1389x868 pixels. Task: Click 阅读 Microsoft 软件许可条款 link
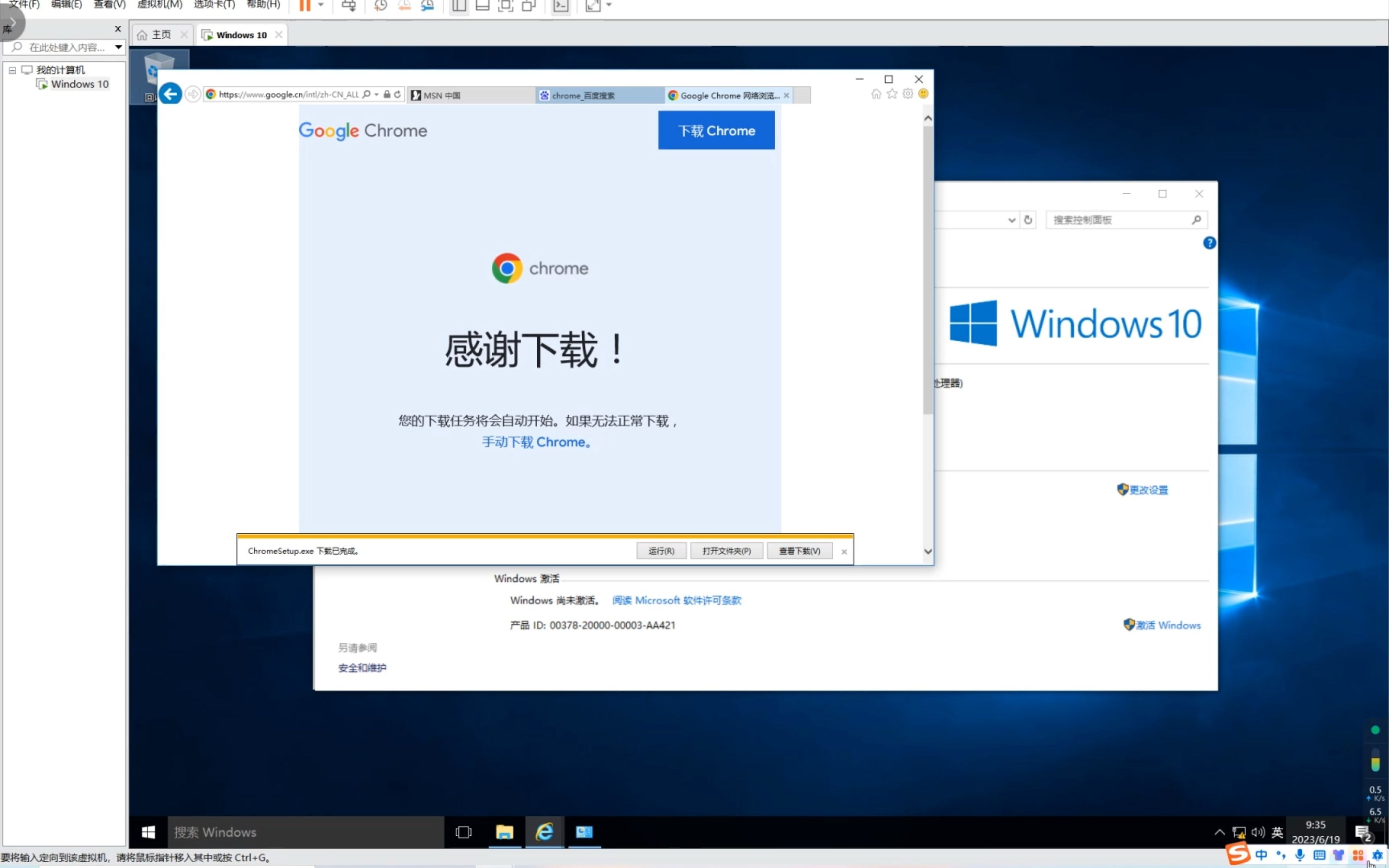pos(676,601)
